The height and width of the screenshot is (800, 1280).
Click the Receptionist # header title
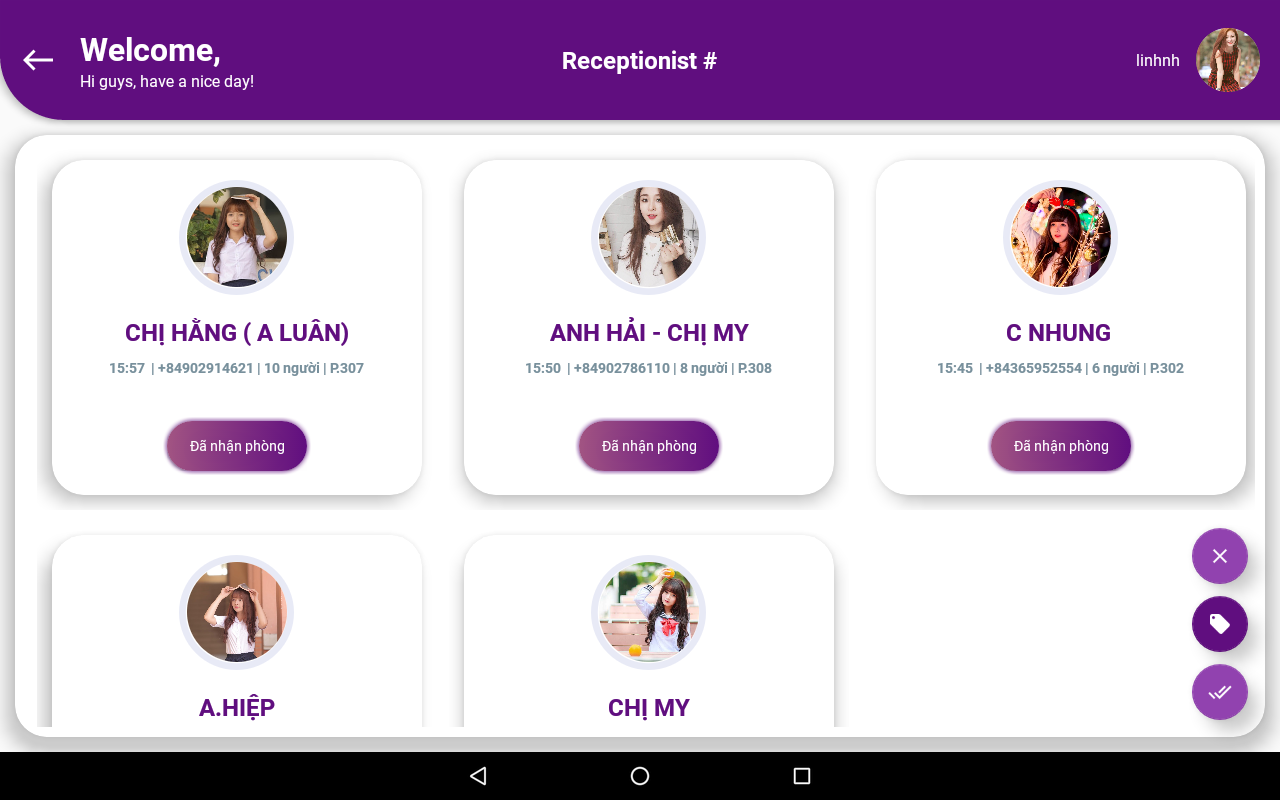[x=640, y=61]
